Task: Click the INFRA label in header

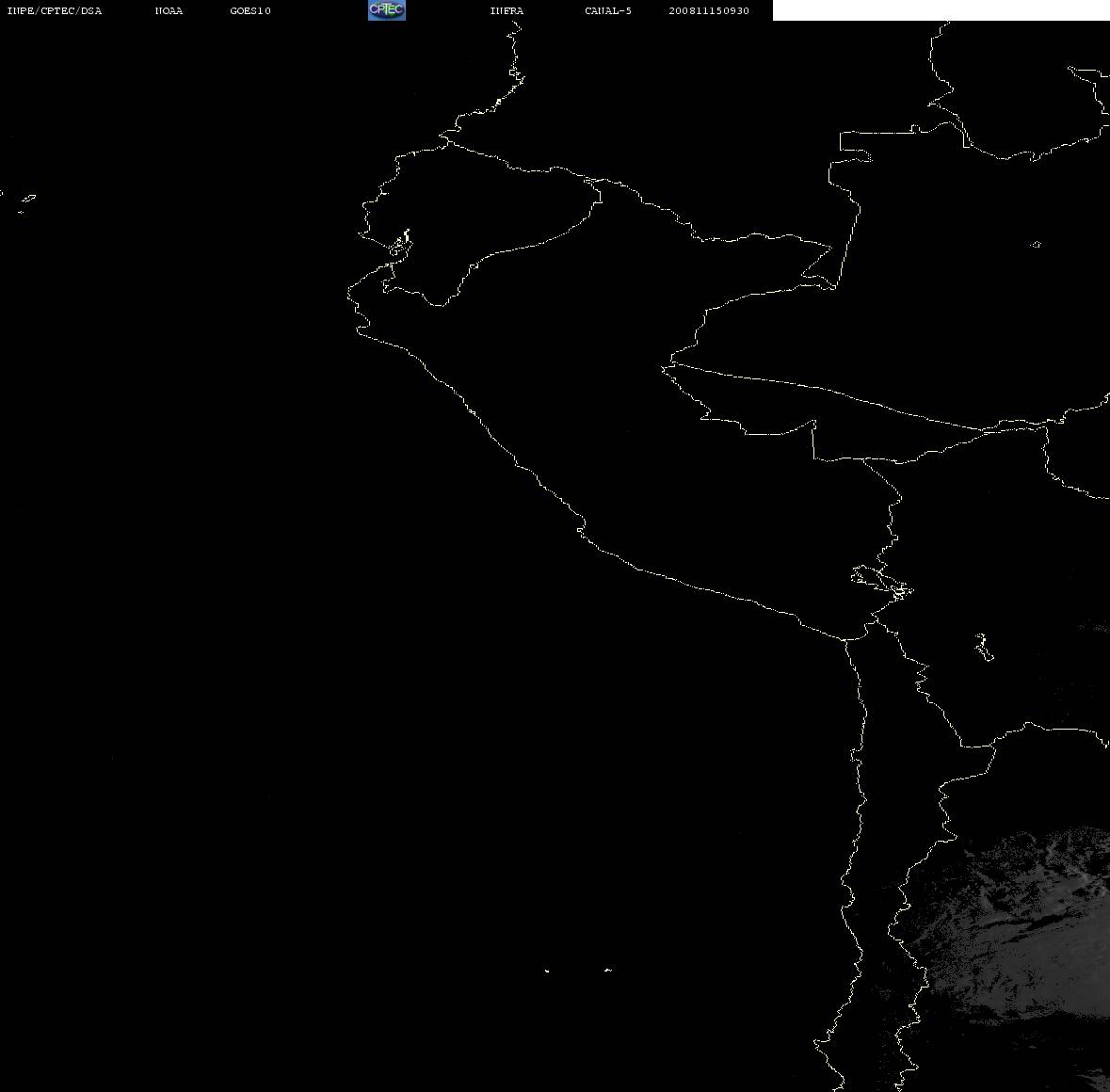Action: (507, 10)
